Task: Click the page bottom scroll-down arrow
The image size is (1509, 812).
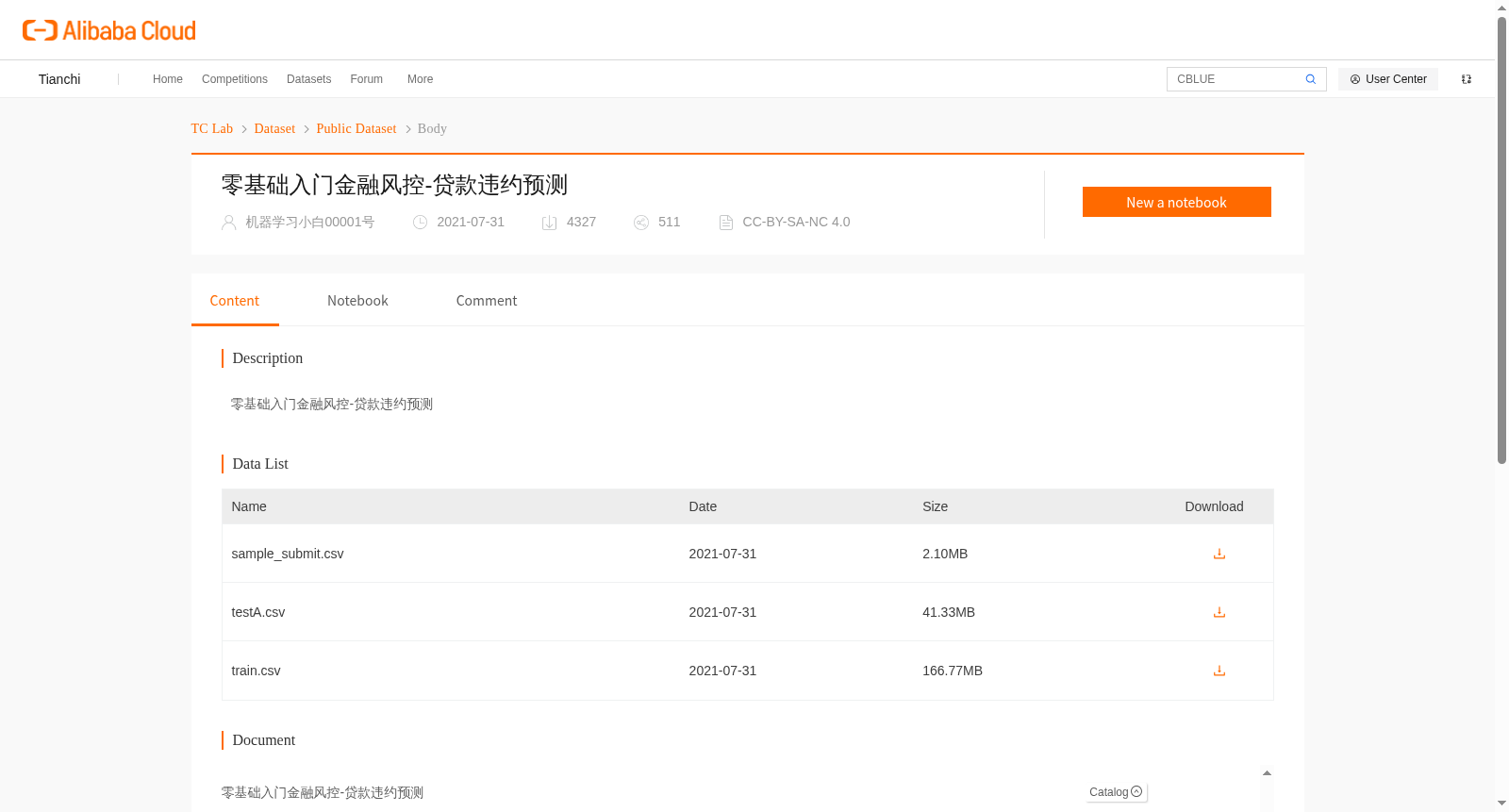Action: [x=1502, y=804]
